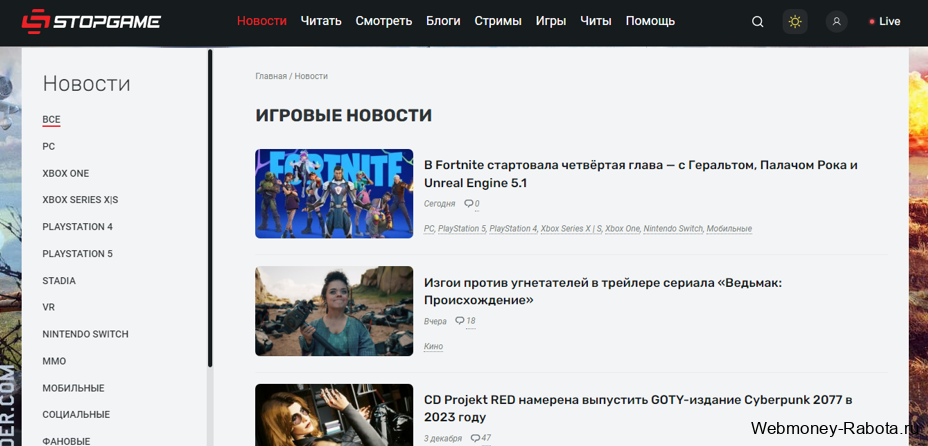928x446 pixels.
Task: Filter news by MMO category
Action: pos(54,361)
